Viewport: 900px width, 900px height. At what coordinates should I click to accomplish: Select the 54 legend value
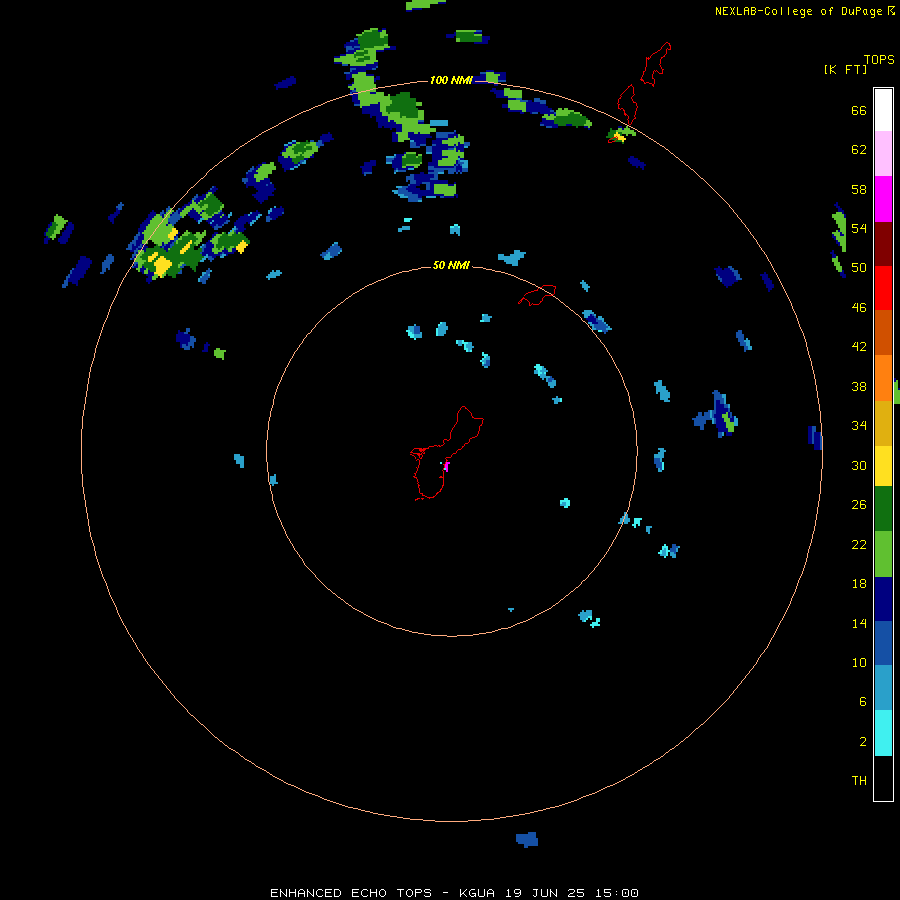(x=859, y=228)
